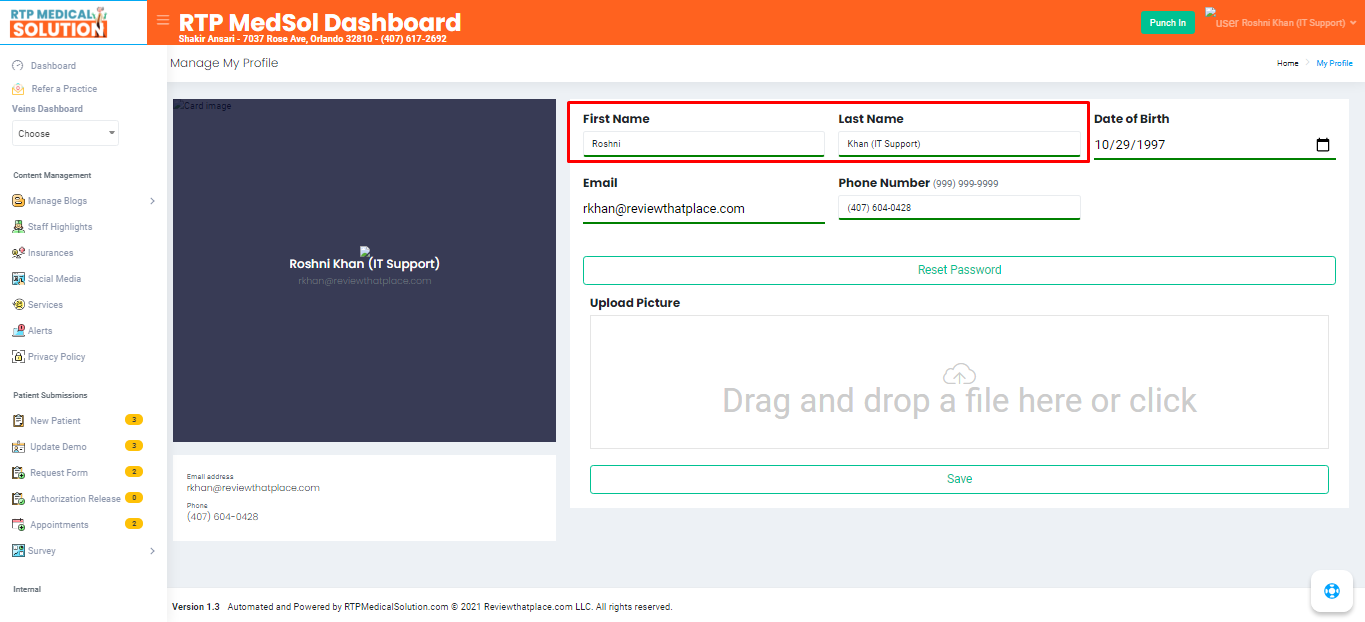
Task: Click the Manage Blogs icon
Action: click(18, 201)
